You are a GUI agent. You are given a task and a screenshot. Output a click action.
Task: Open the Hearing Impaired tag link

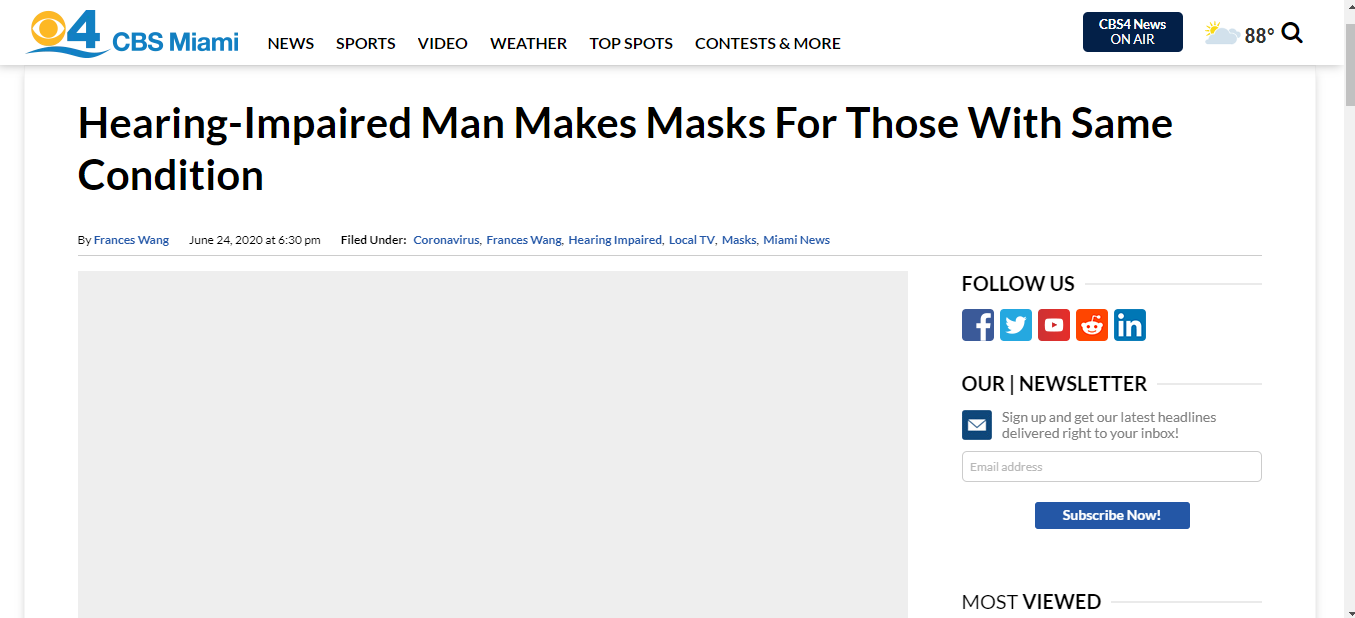(615, 240)
